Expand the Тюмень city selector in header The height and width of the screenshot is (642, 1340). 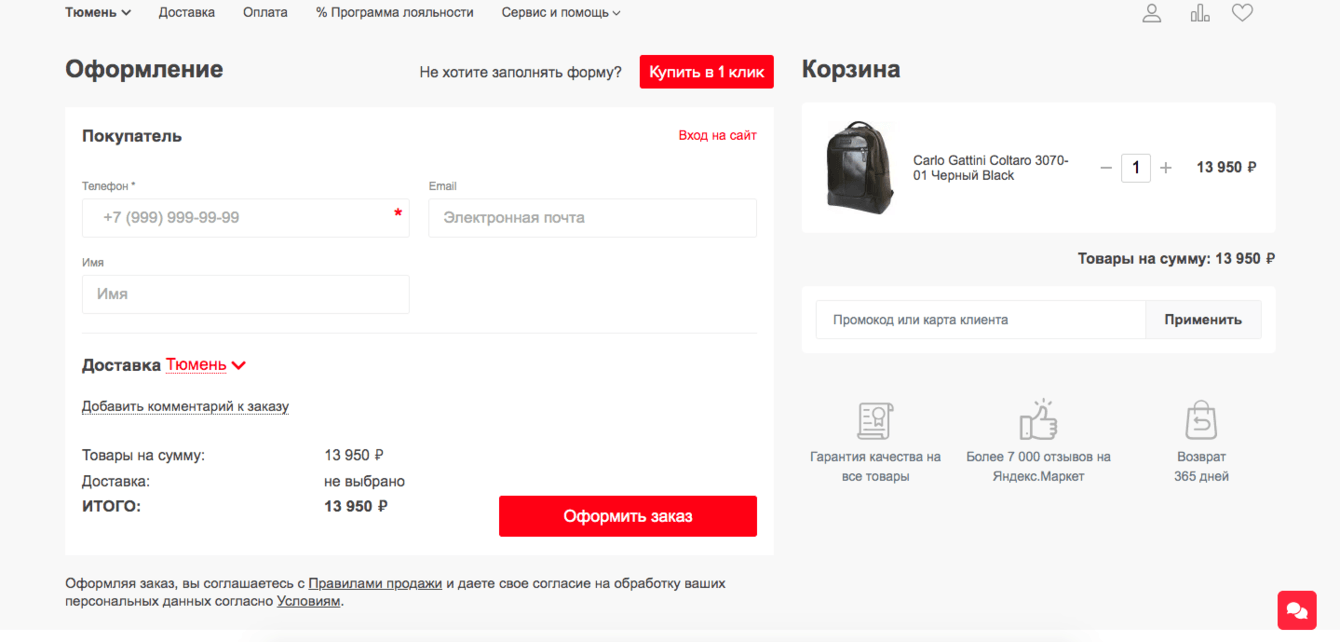point(98,13)
